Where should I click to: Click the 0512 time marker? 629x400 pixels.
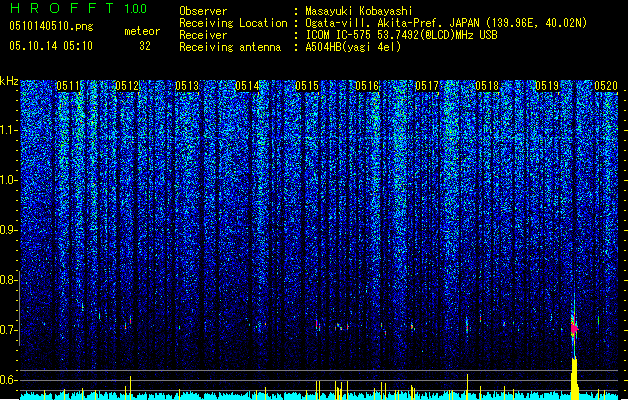click(x=127, y=86)
